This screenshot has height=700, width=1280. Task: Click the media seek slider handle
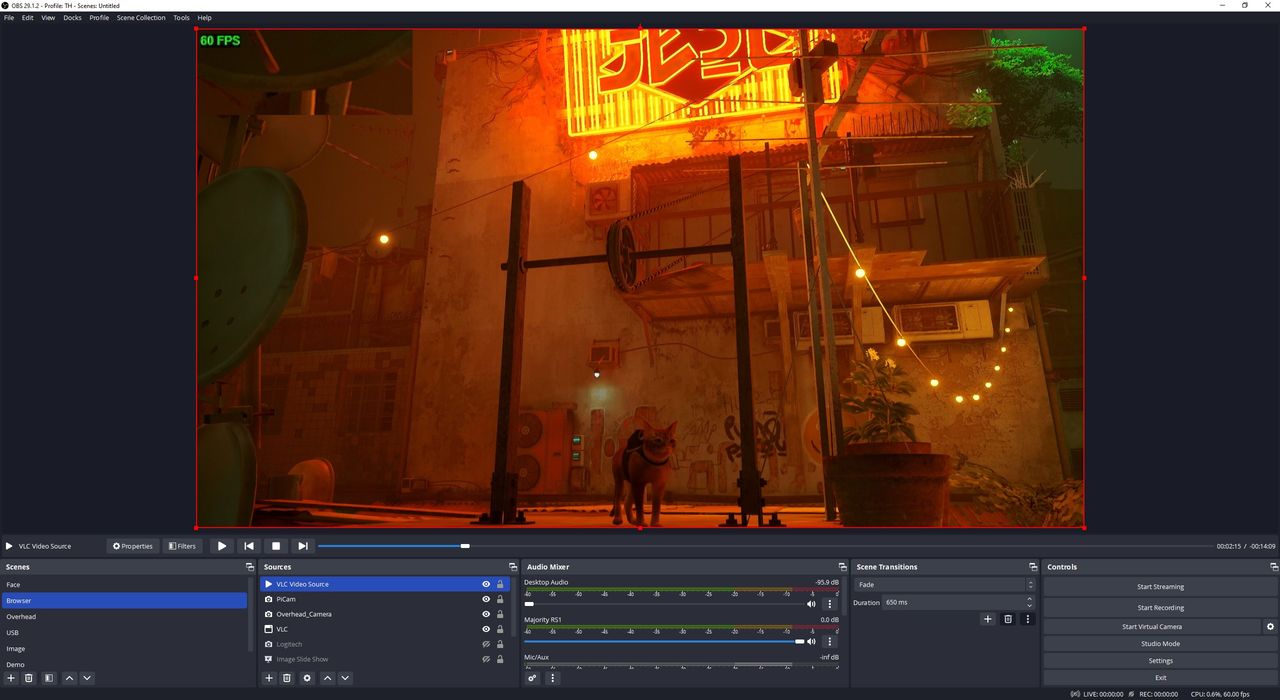465,546
